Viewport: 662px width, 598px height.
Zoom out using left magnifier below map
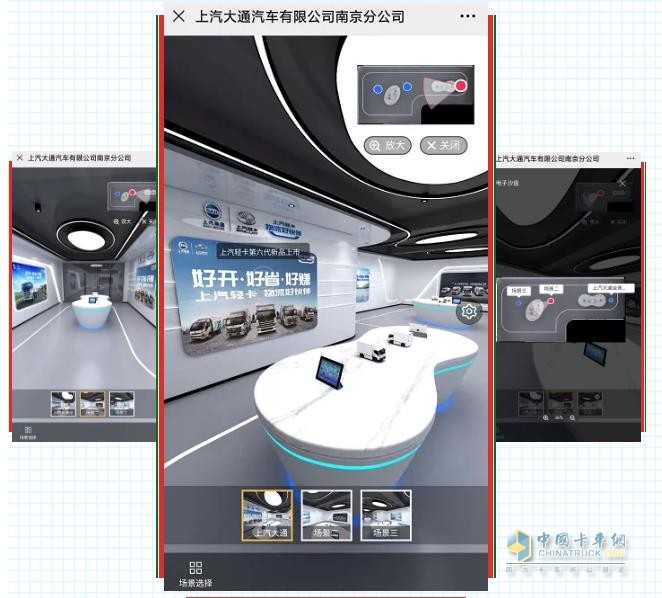(545, 418)
